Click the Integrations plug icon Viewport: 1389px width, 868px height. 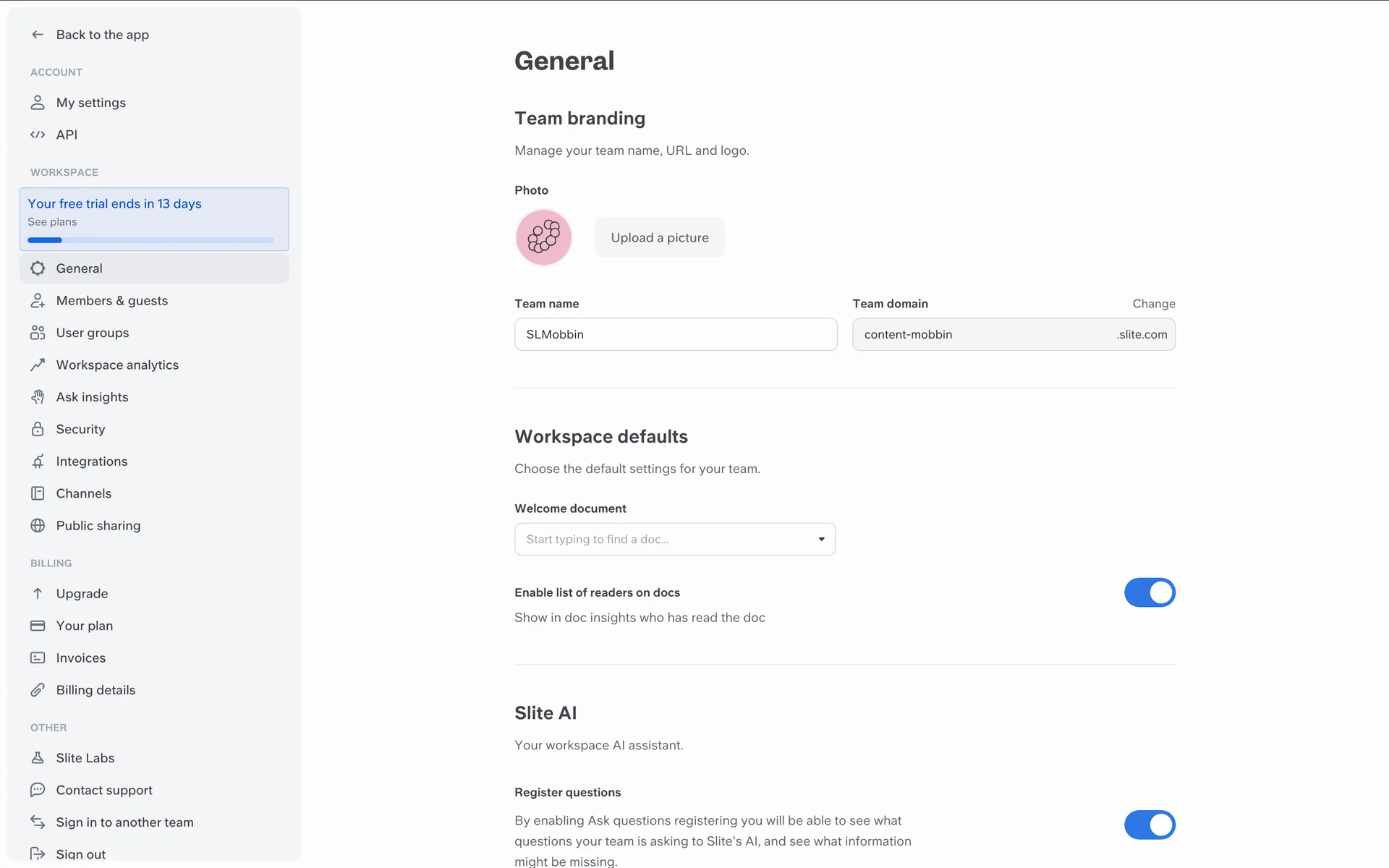(38, 461)
